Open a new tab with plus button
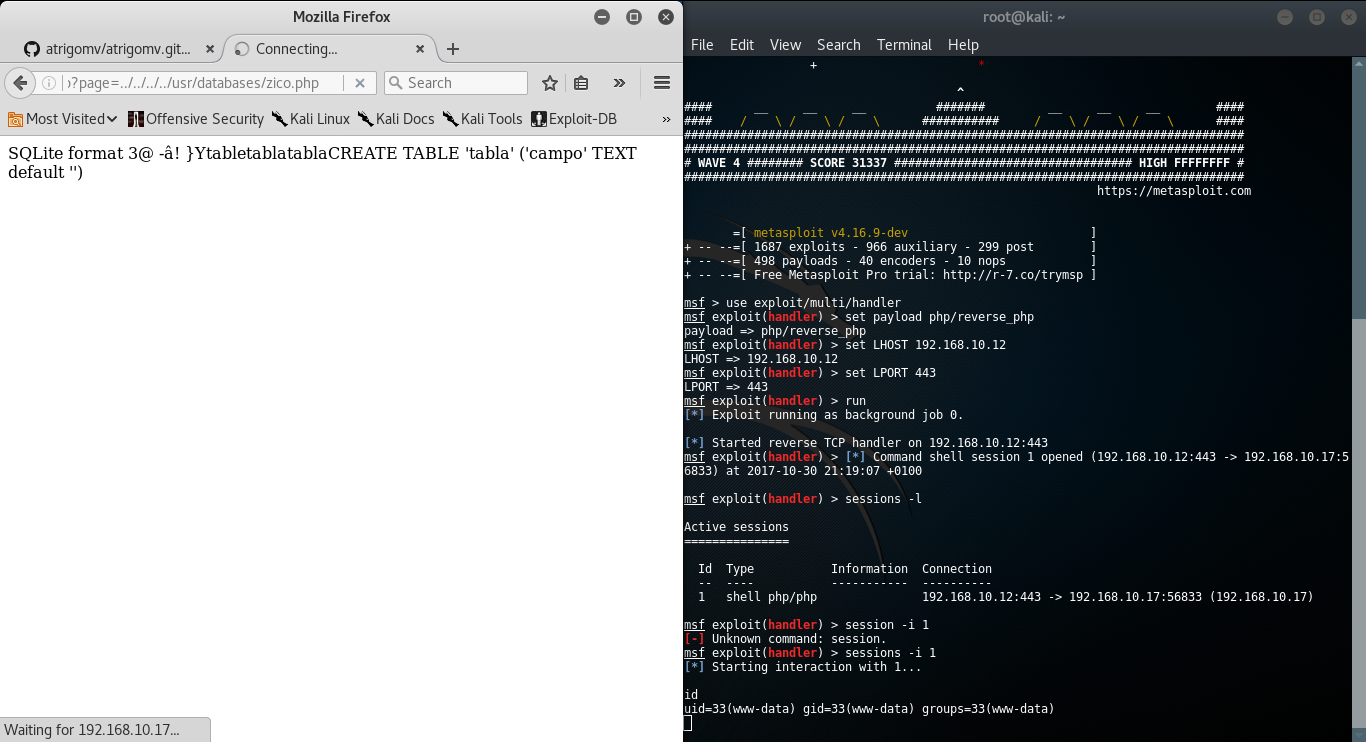The height and width of the screenshot is (742, 1366). tap(453, 49)
